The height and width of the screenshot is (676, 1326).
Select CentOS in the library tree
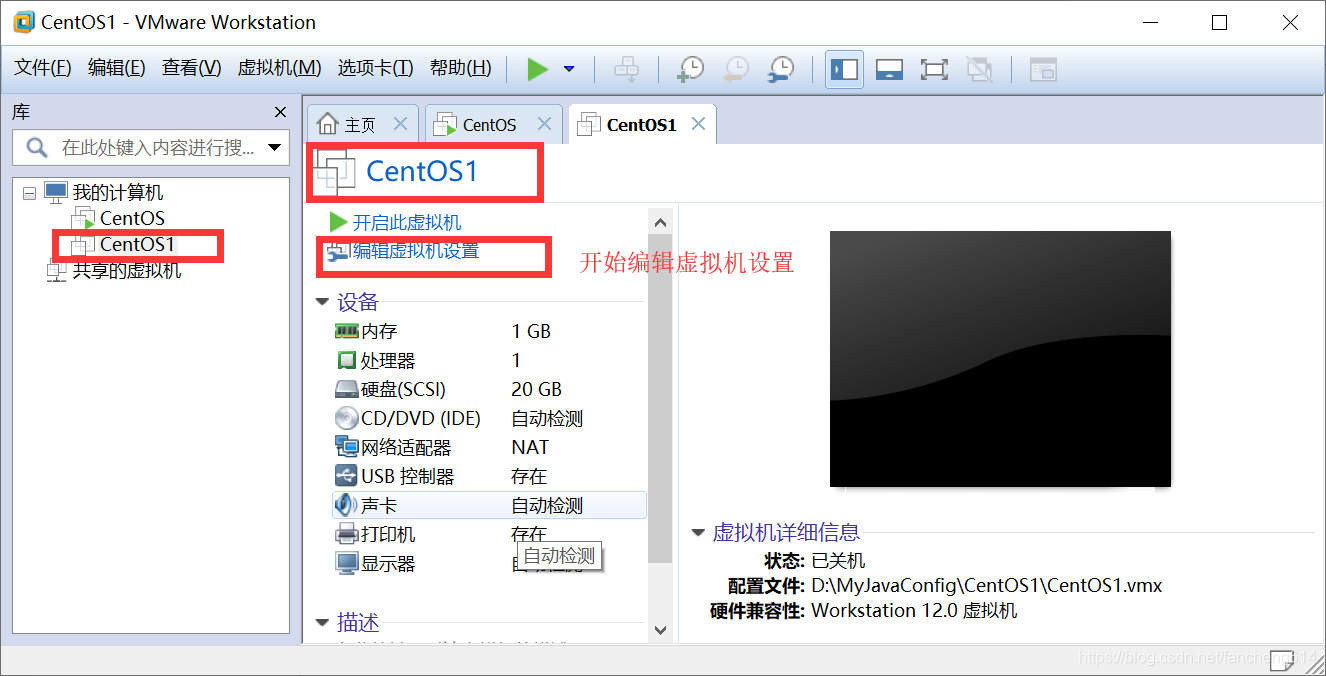point(132,218)
